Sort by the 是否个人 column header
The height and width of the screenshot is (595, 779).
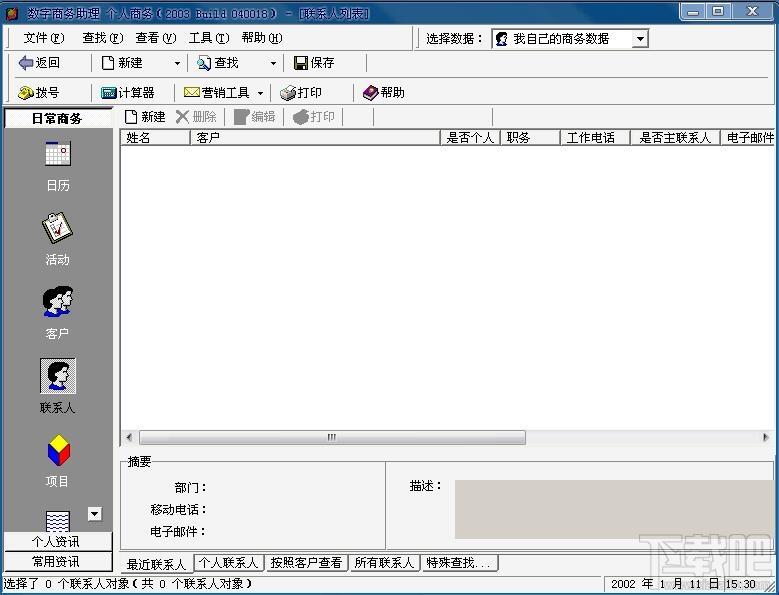(470, 138)
